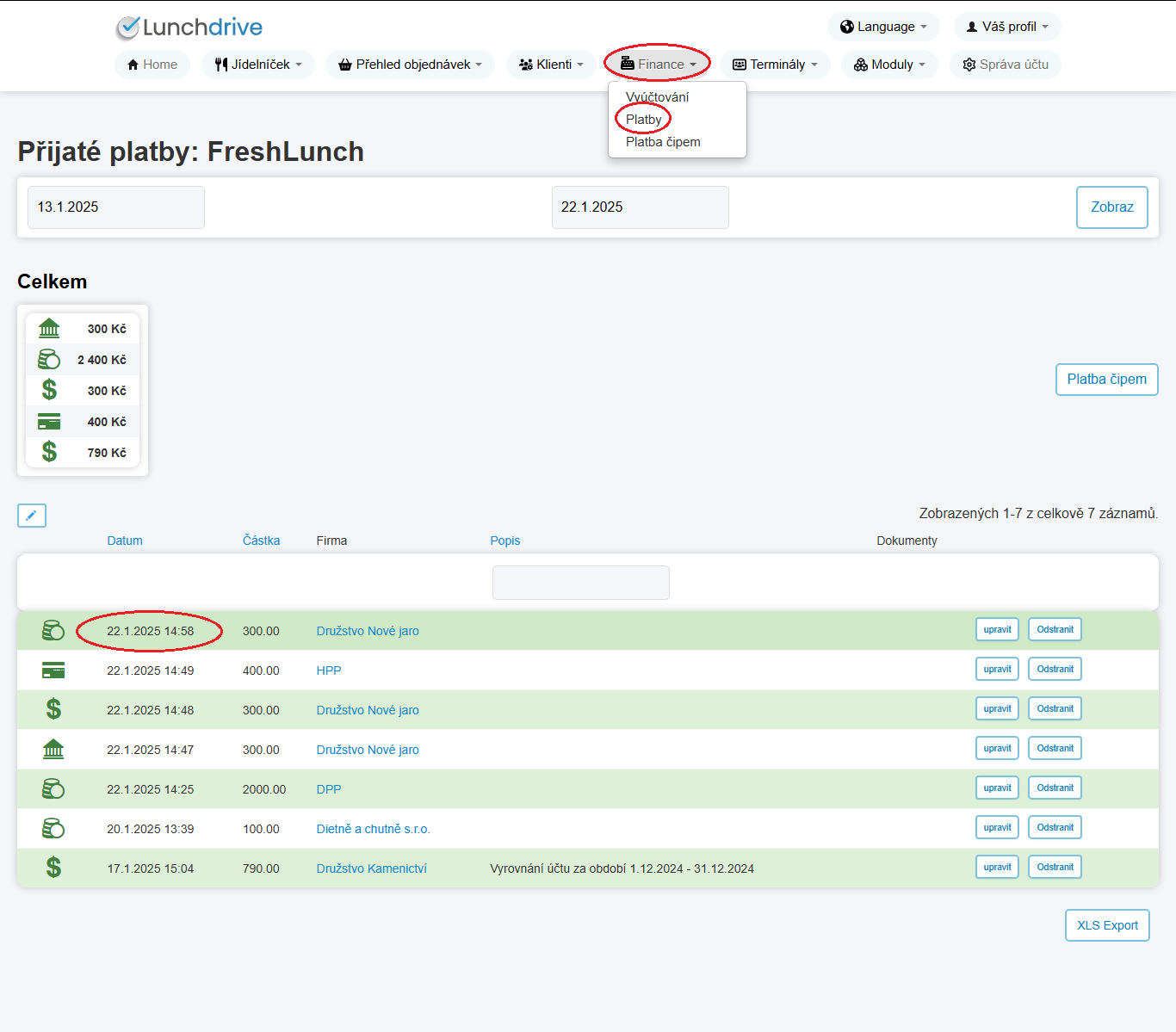Remove the HPP 400.00 payment

click(1055, 669)
